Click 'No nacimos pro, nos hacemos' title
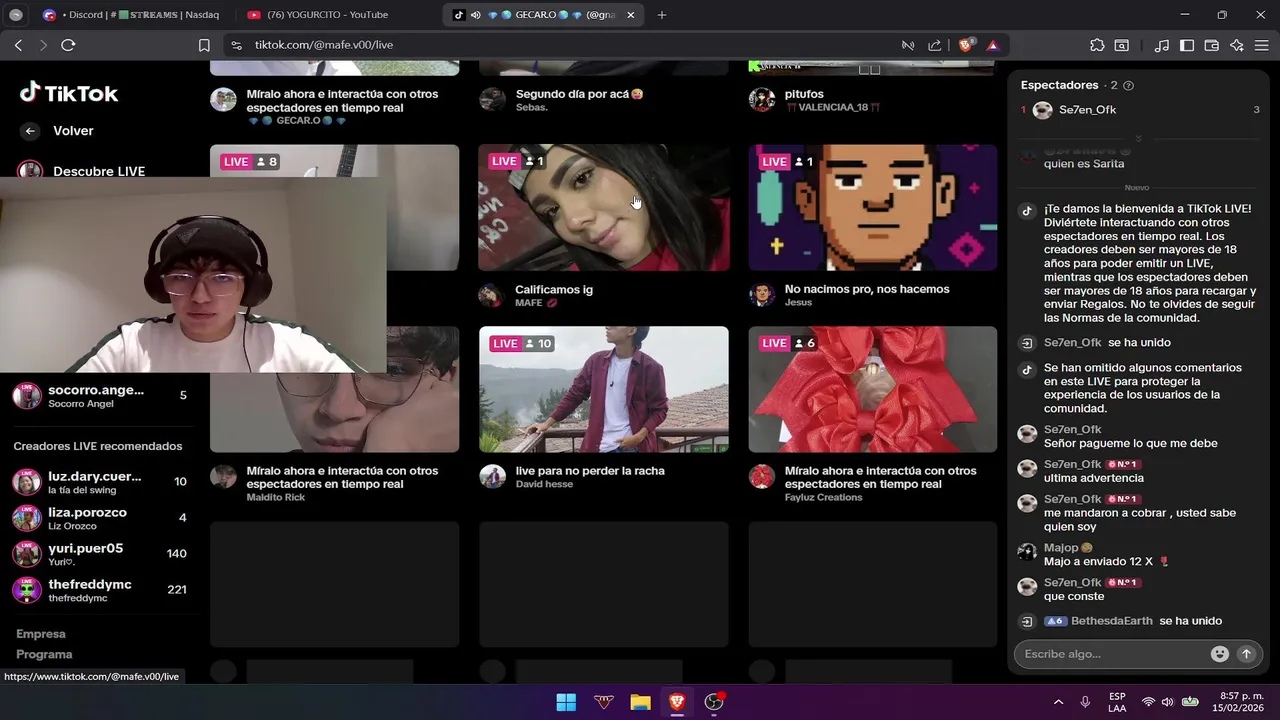 867,289
